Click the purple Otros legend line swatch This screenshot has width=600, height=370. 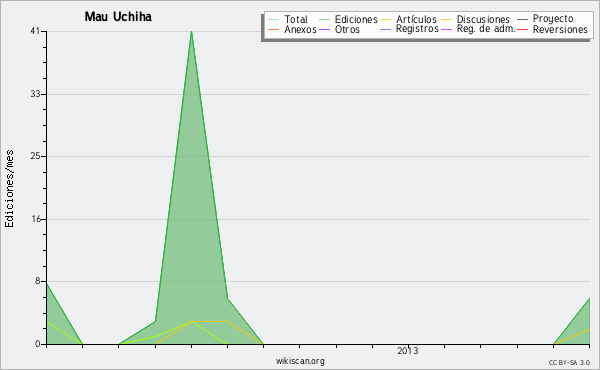pos(324,29)
